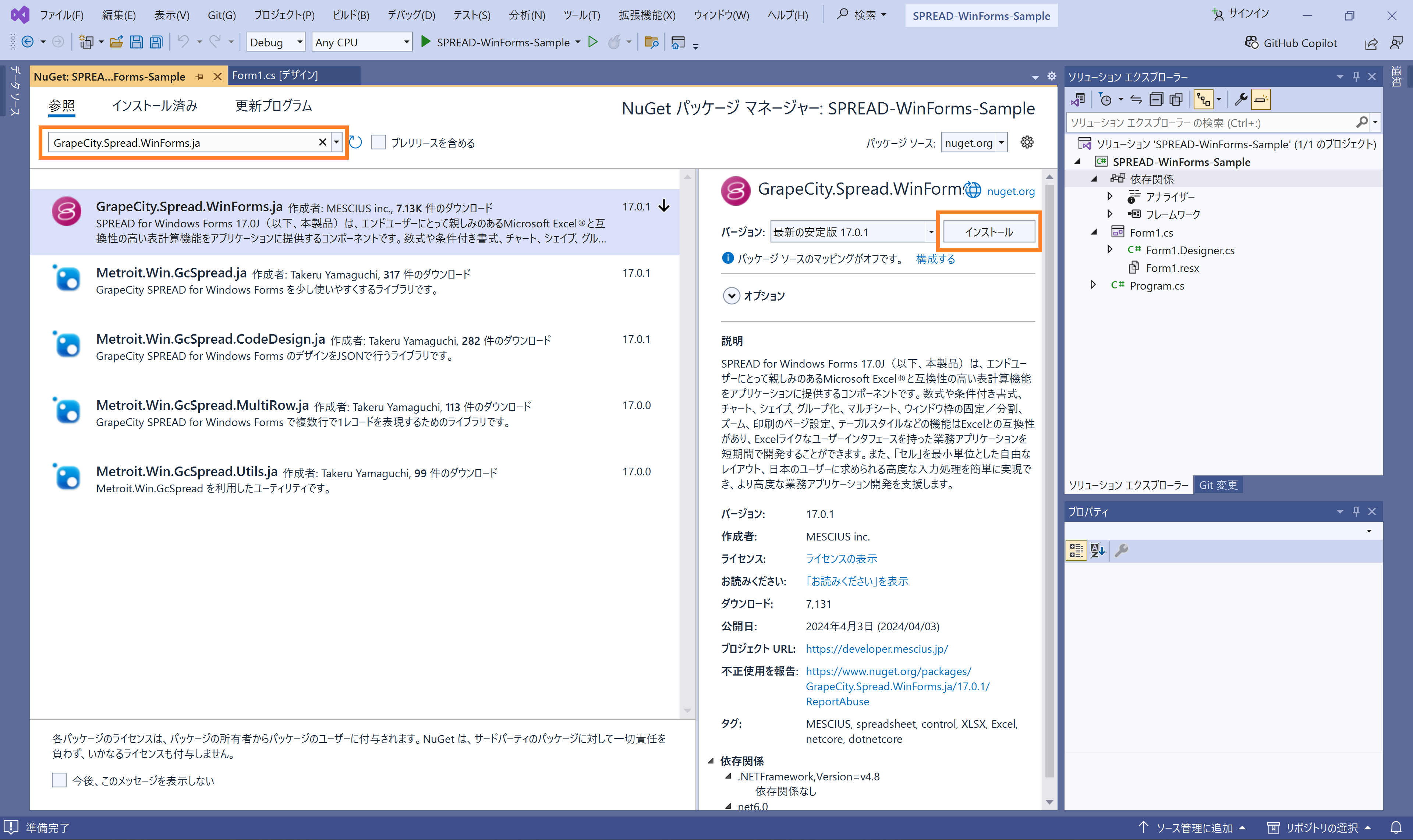Open the Debug configuration dropdown
Screen dimensions: 1413x840
click(276, 42)
